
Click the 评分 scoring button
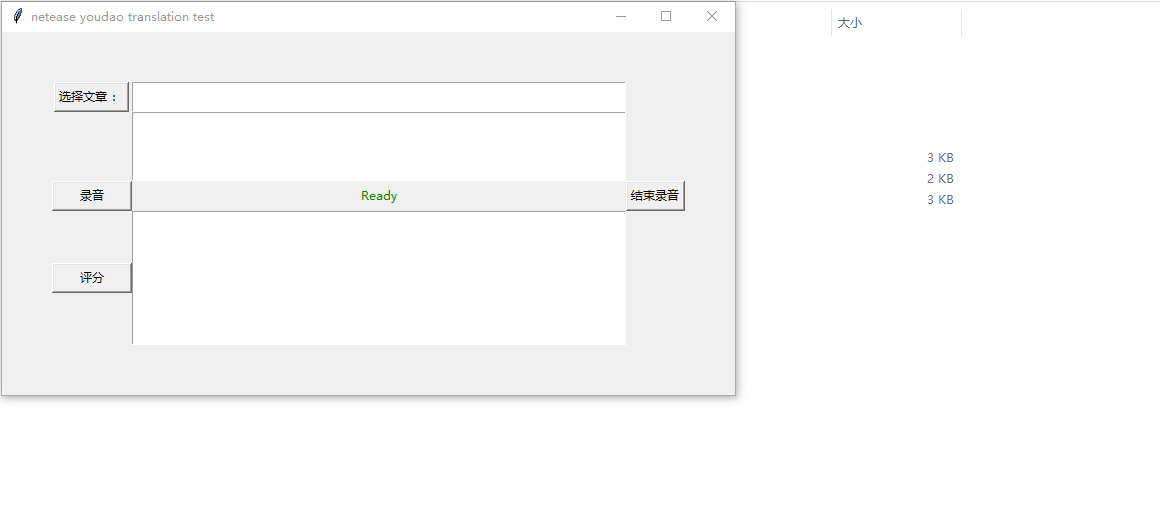92,278
